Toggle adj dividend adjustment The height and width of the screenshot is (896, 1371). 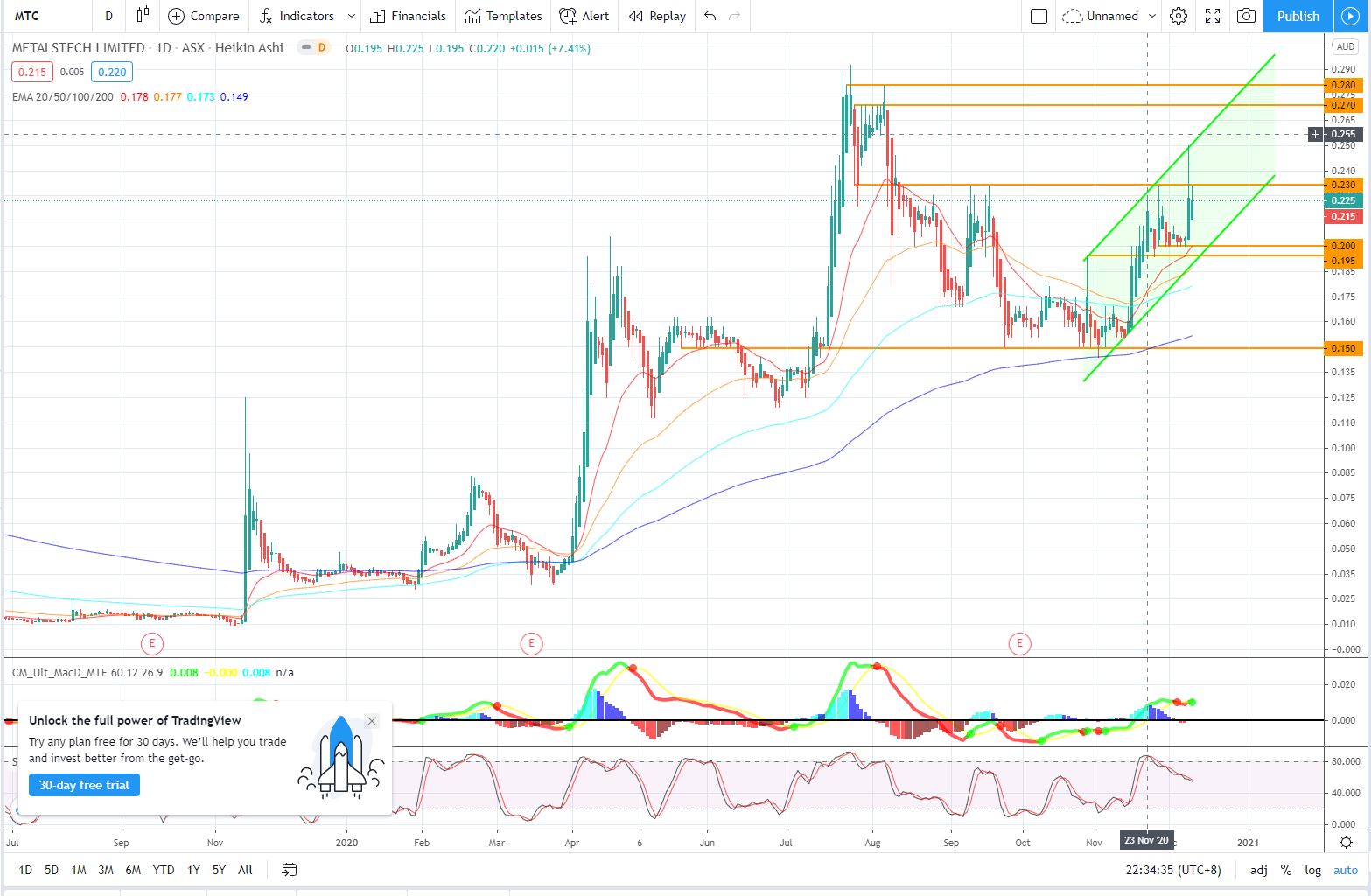[1258, 870]
